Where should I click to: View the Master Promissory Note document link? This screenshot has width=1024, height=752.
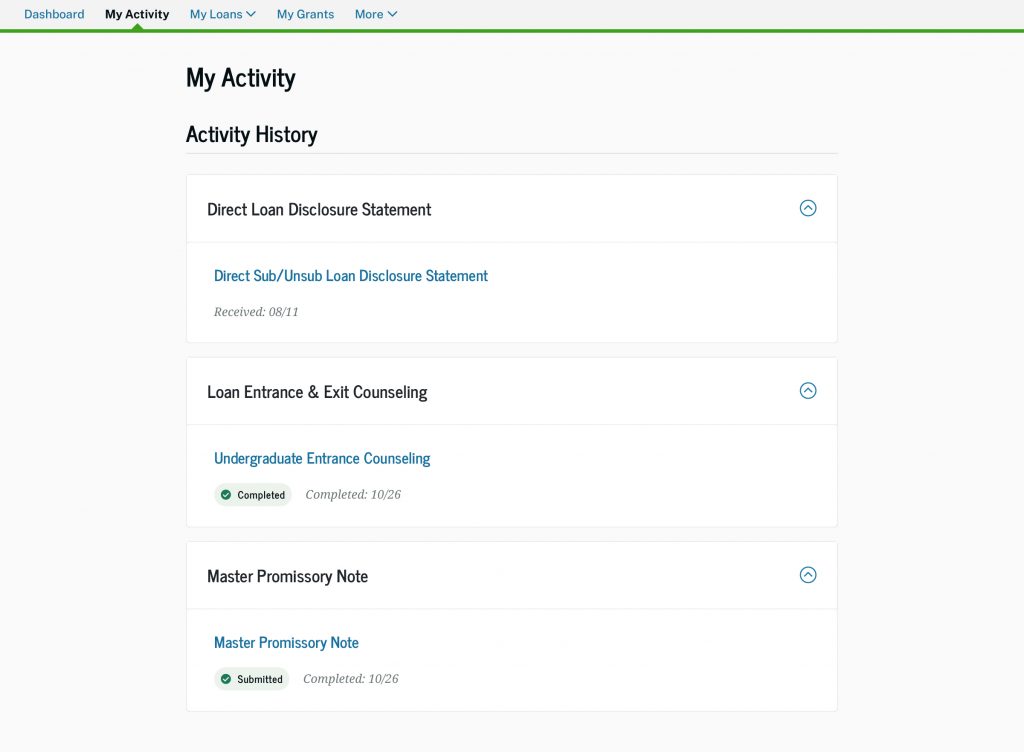pyautogui.click(x=287, y=642)
